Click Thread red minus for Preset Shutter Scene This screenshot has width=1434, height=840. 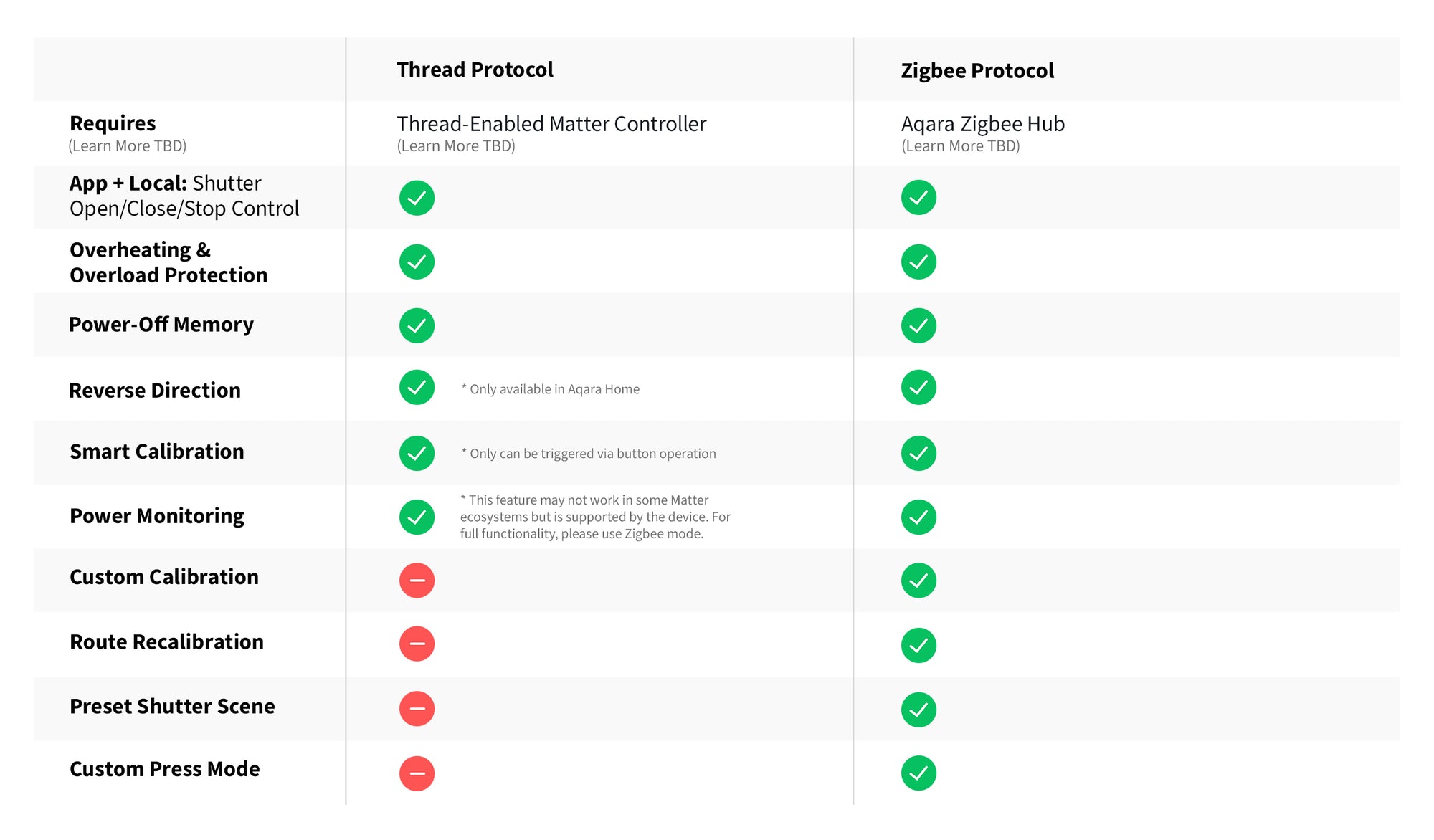(x=417, y=709)
